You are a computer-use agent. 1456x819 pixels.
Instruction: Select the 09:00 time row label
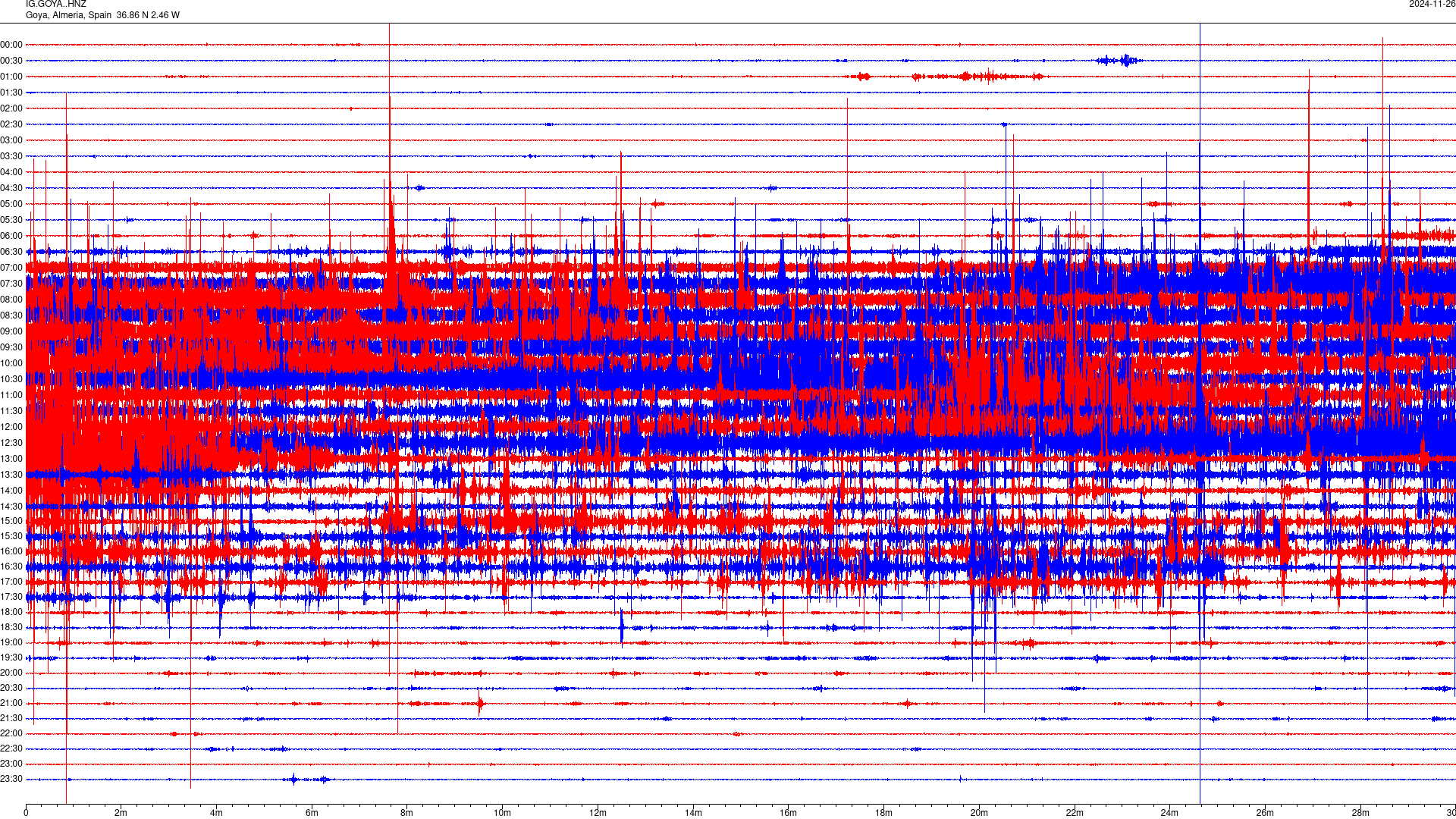(11, 331)
